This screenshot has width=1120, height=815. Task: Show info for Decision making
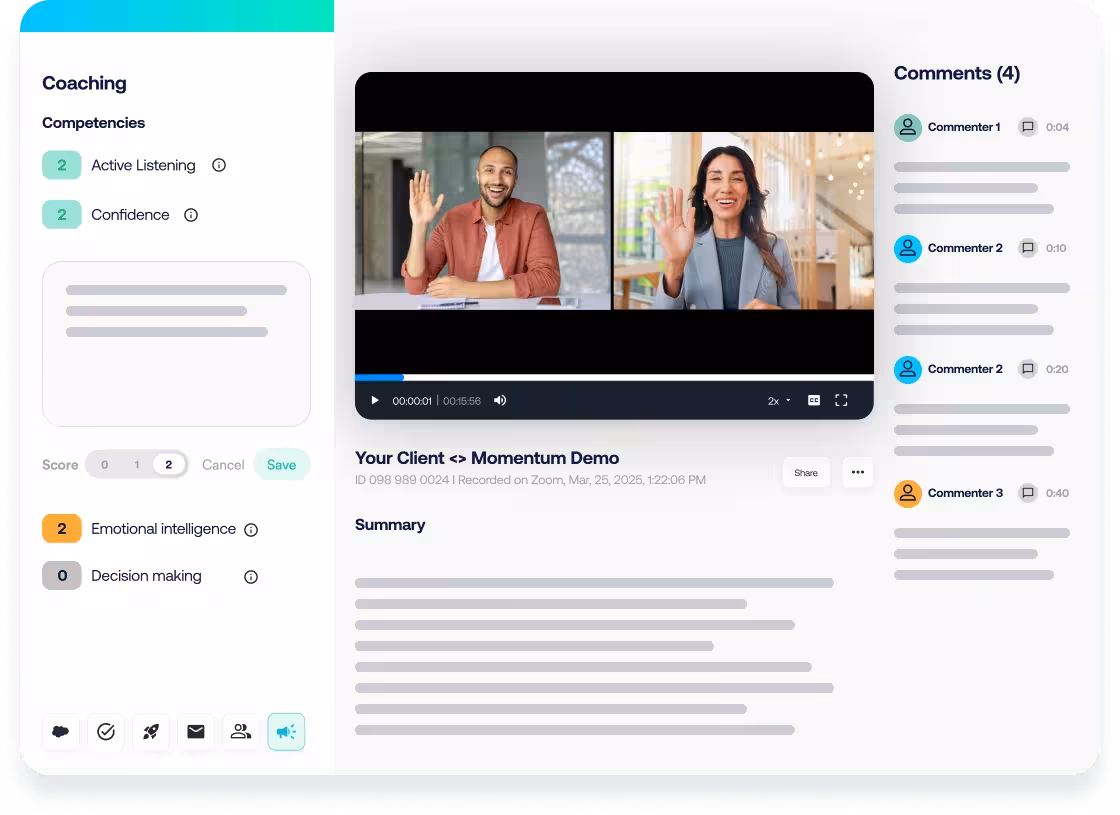tap(251, 576)
